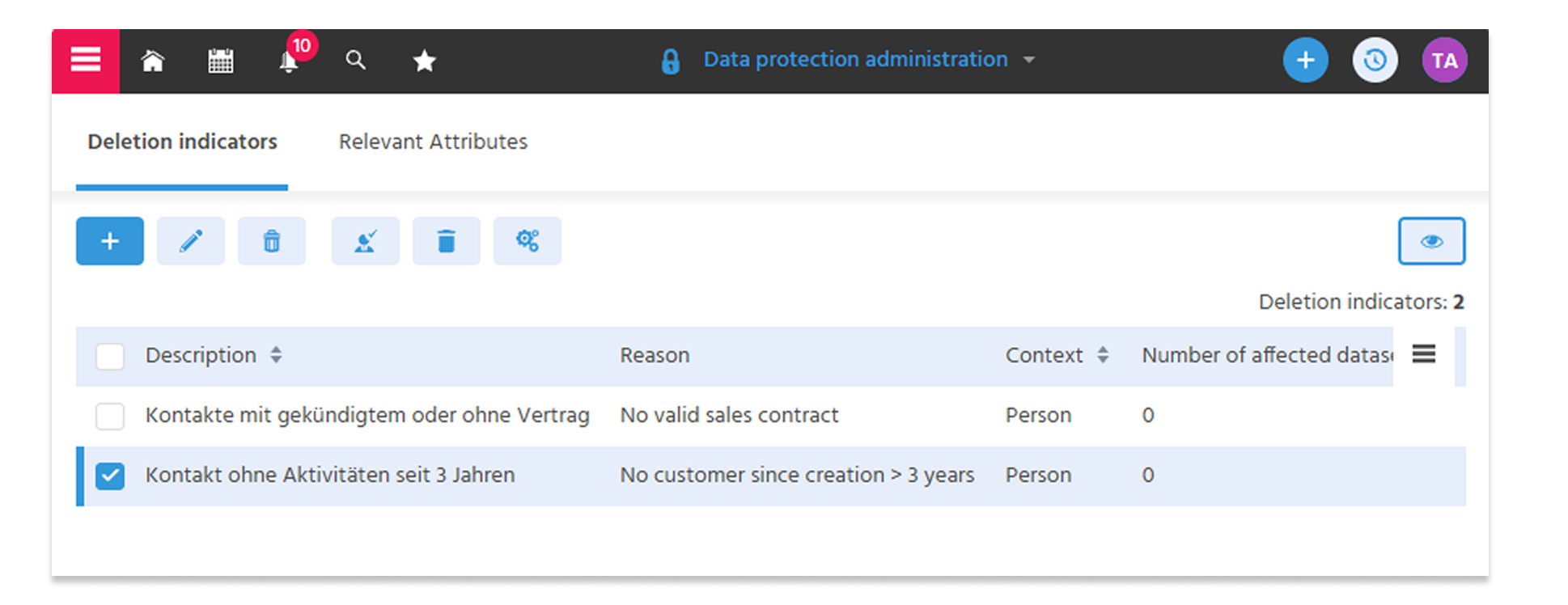Check the Kontakte mit gekündigtem row checkbox
This screenshot has height=605, width=1568.
point(110,416)
